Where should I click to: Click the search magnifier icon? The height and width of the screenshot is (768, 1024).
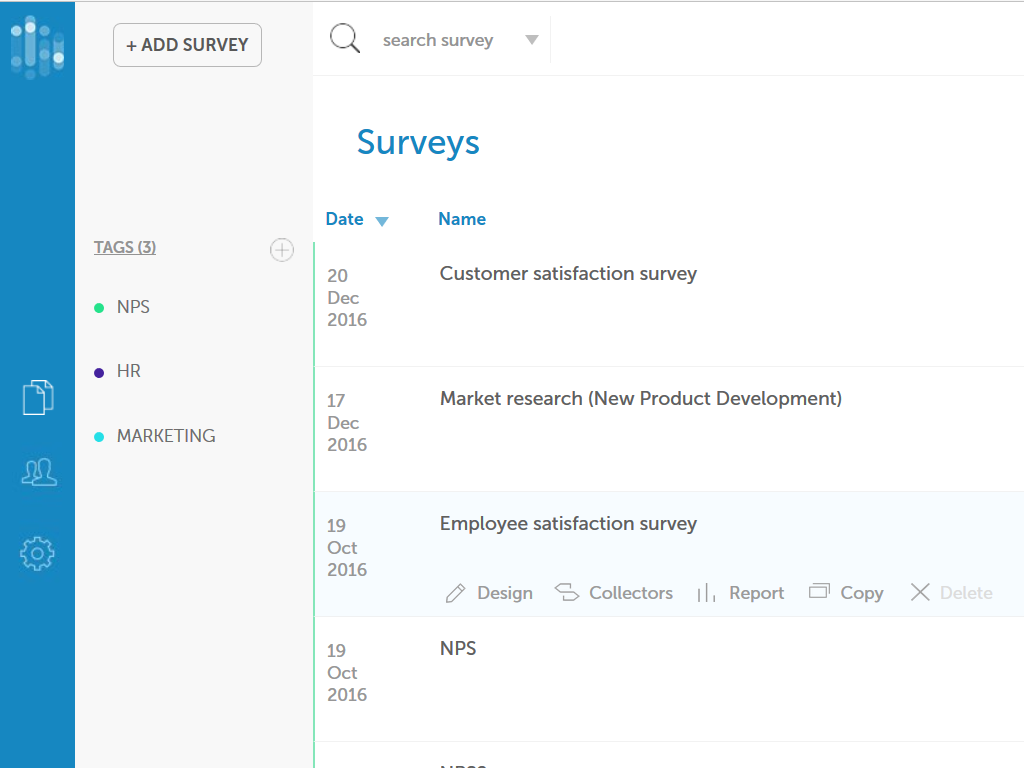click(344, 37)
